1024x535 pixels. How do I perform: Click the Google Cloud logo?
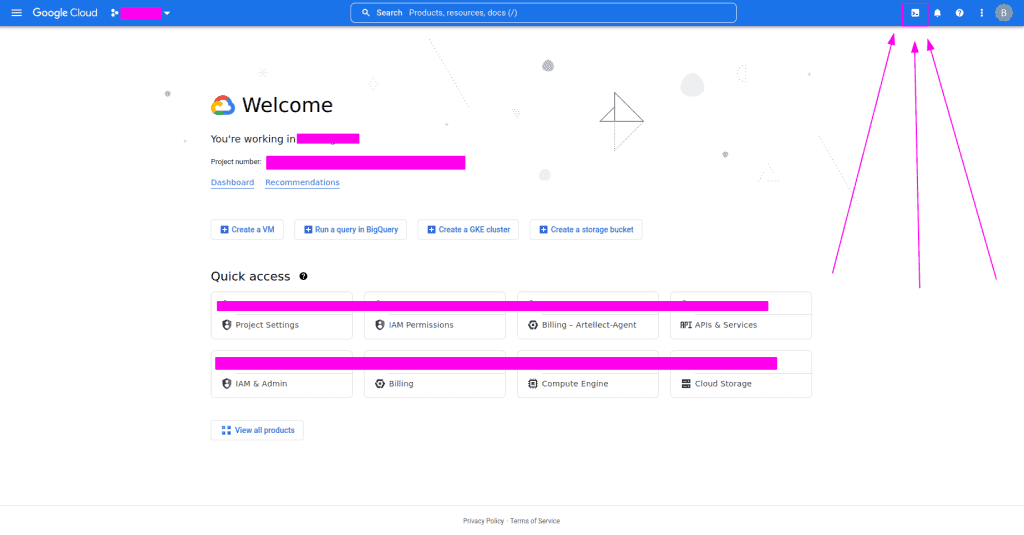tap(65, 13)
